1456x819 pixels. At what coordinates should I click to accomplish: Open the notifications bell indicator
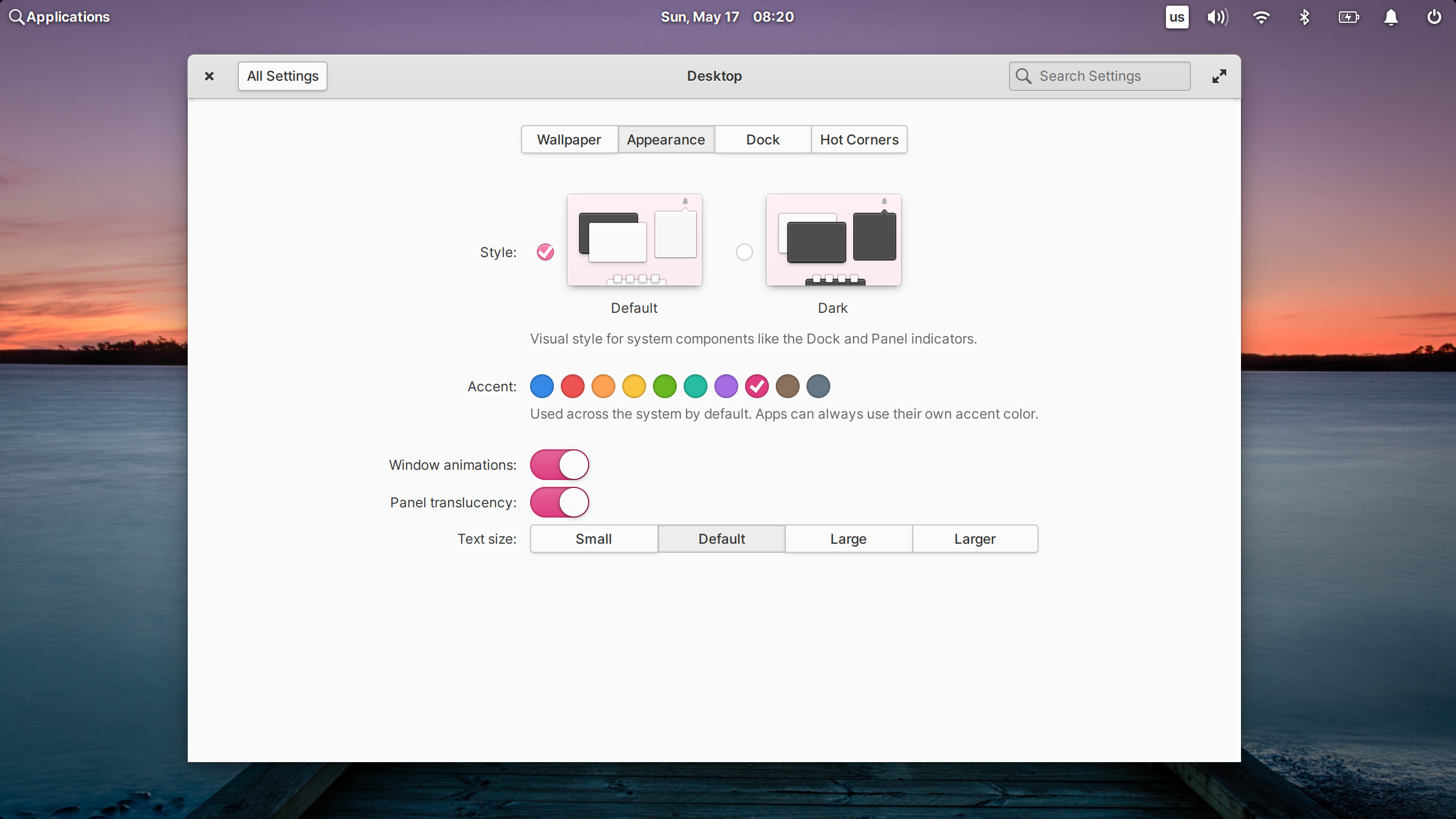[1391, 17]
